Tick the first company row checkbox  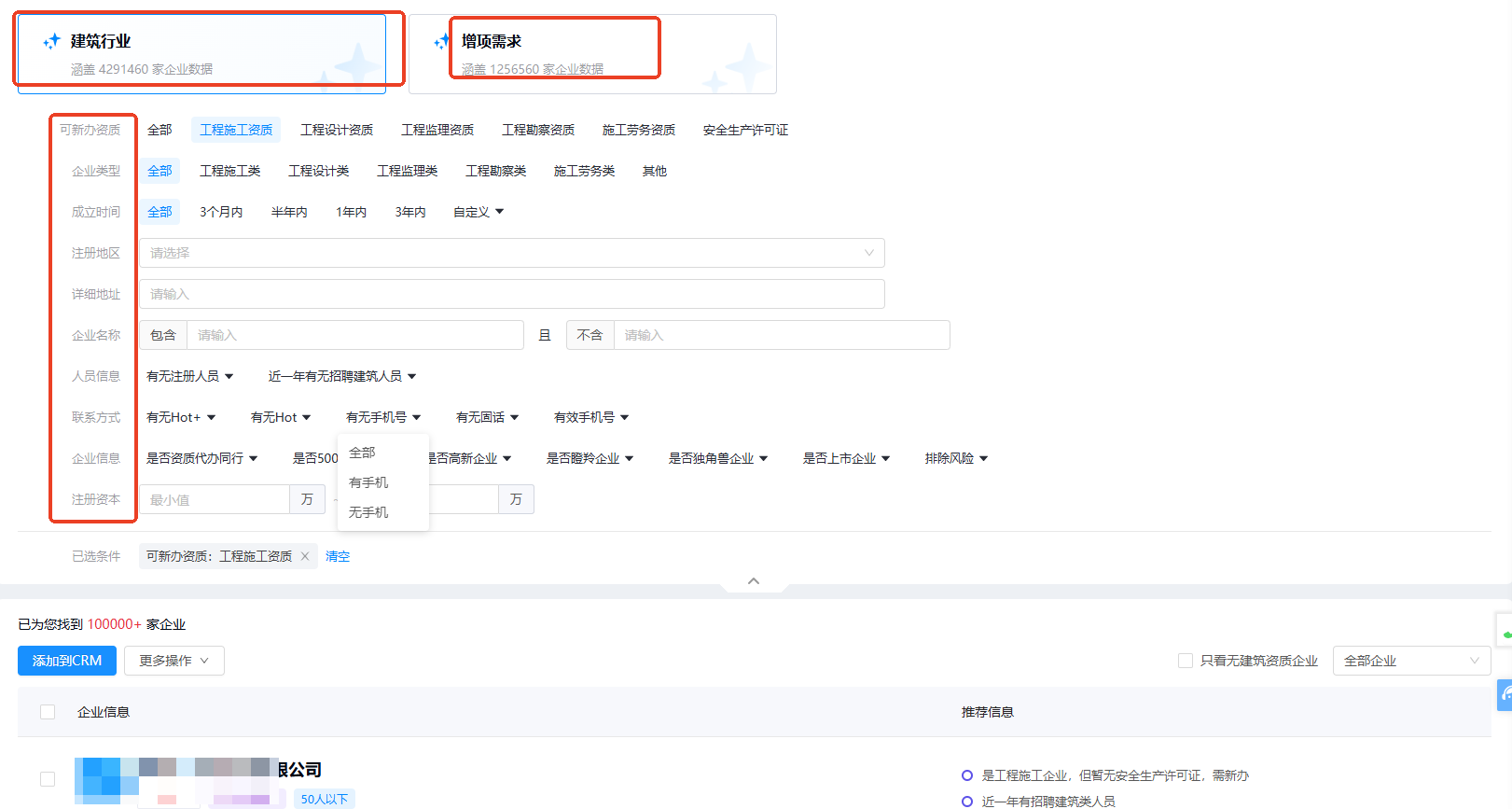(x=48, y=779)
